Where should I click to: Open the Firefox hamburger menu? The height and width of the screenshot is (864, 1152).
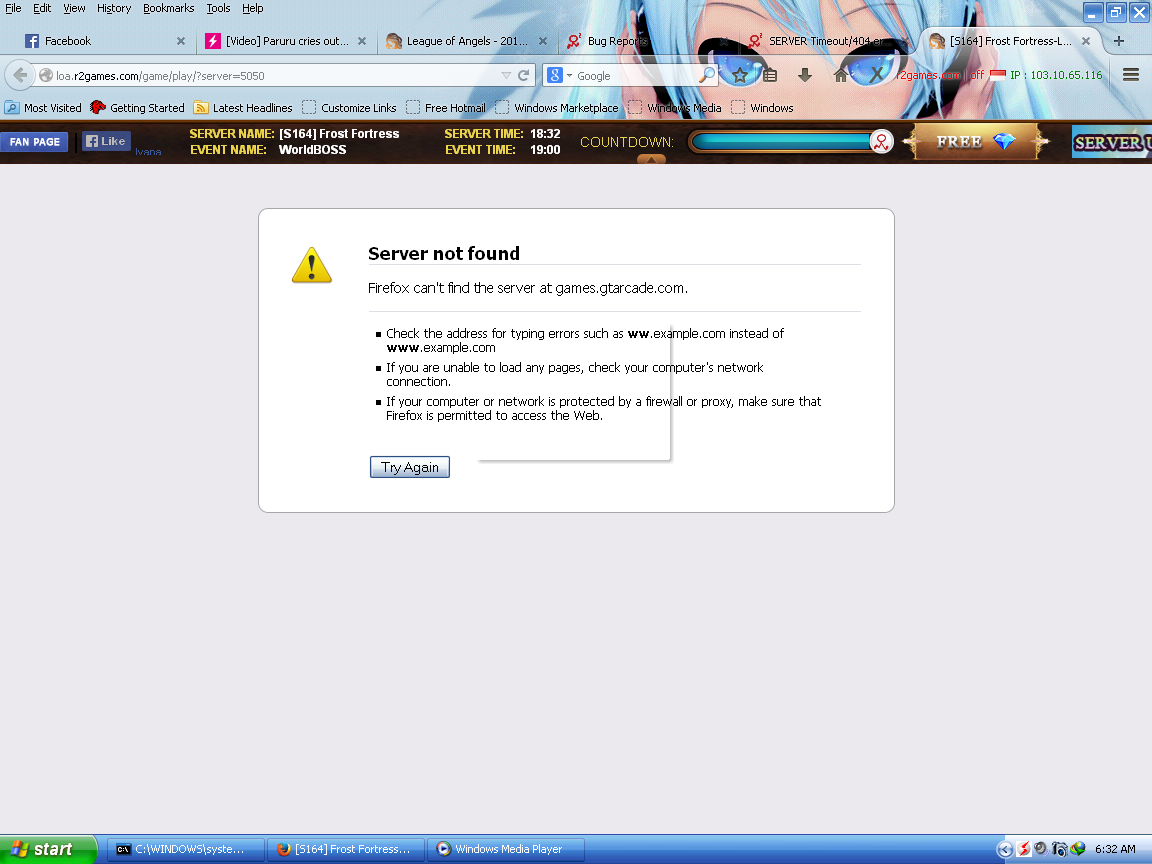pyautogui.click(x=1131, y=75)
